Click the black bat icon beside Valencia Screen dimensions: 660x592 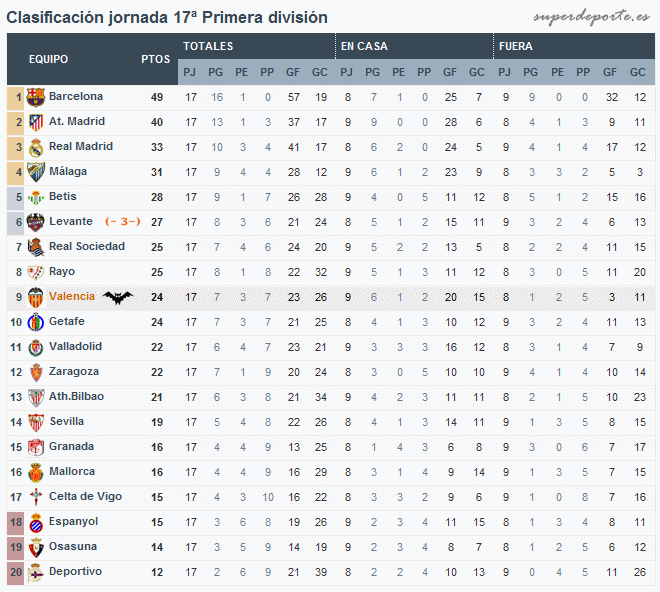[x=118, y=298]
